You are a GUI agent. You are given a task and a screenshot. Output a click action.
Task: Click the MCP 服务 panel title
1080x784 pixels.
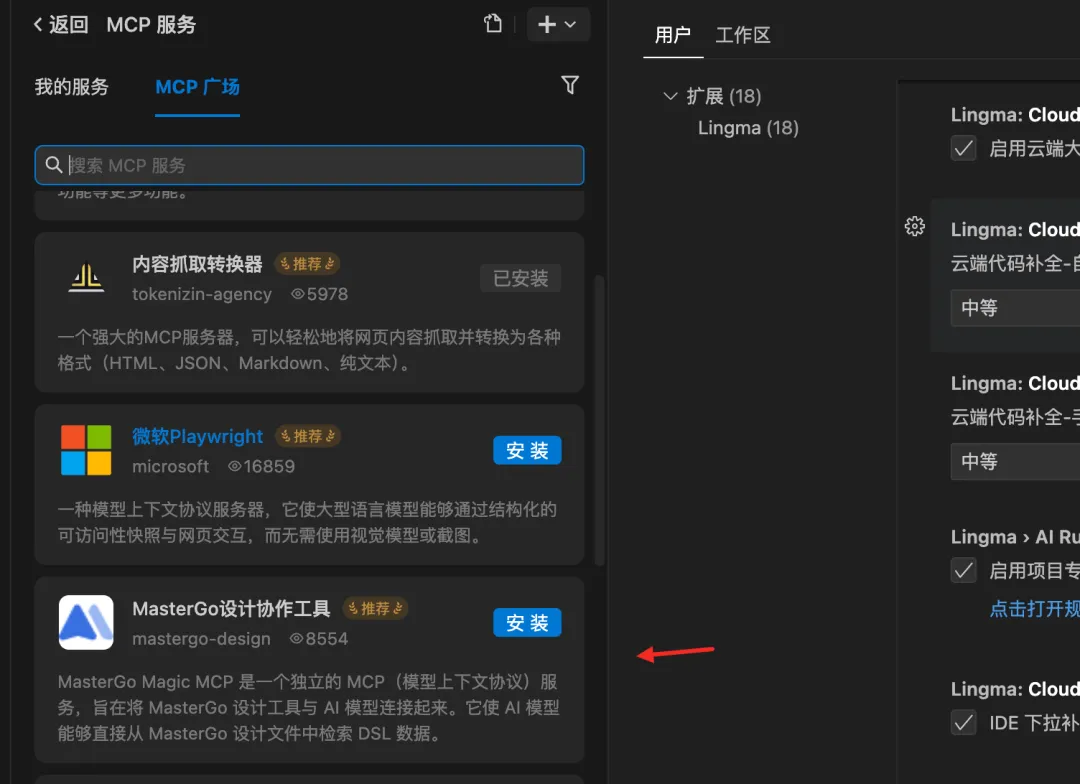151,25
